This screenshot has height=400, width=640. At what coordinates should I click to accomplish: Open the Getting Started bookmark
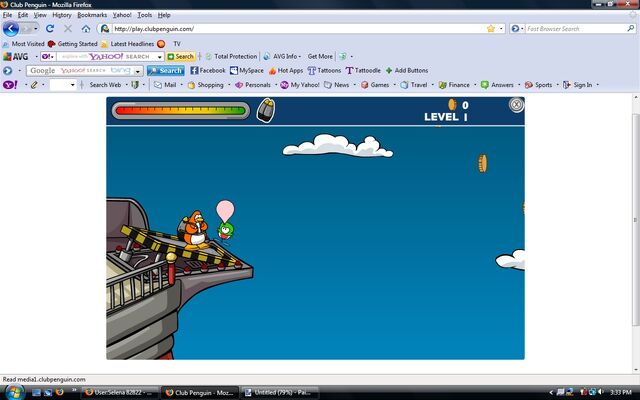[73, 44]
